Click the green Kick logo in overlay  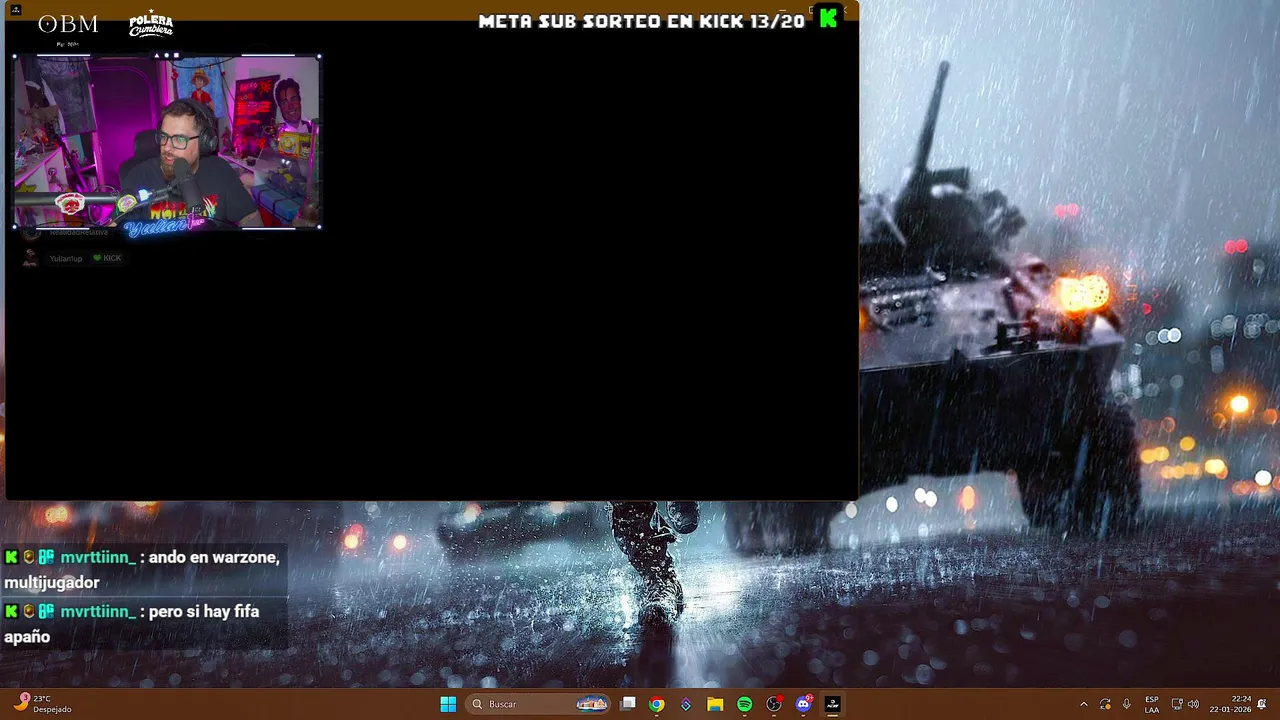coord(828,18)
